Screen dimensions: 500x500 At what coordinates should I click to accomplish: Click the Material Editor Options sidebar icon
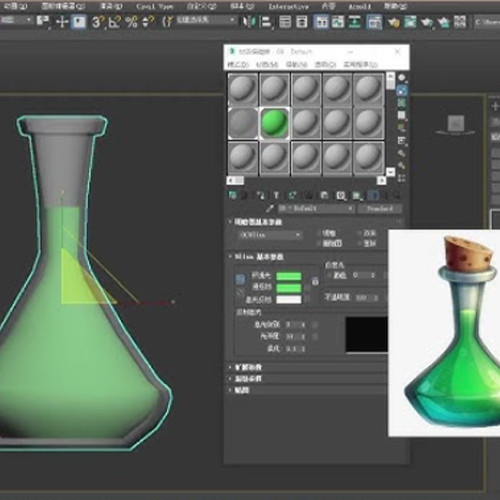coord(402,153)
